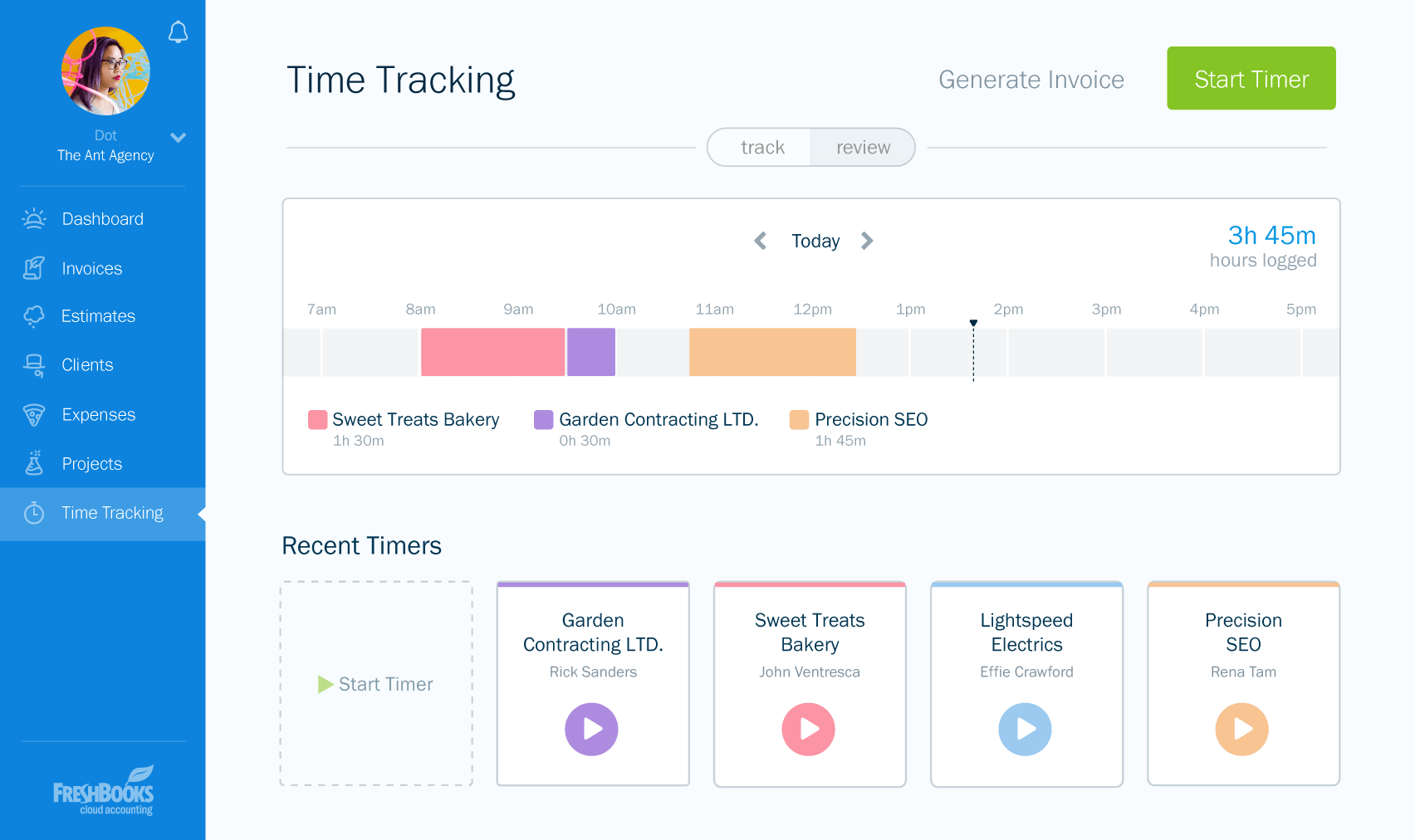Open the Dashboard from the sidebar
Screen dimensions: 1415x840
(33, 218)
